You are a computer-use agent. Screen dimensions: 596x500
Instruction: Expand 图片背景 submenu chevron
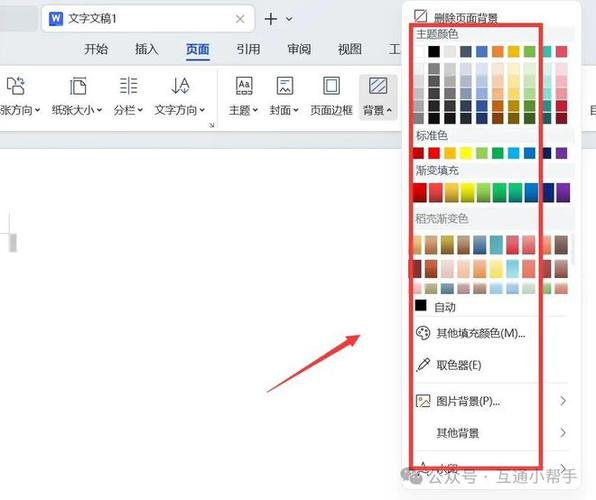coord(563,400)
